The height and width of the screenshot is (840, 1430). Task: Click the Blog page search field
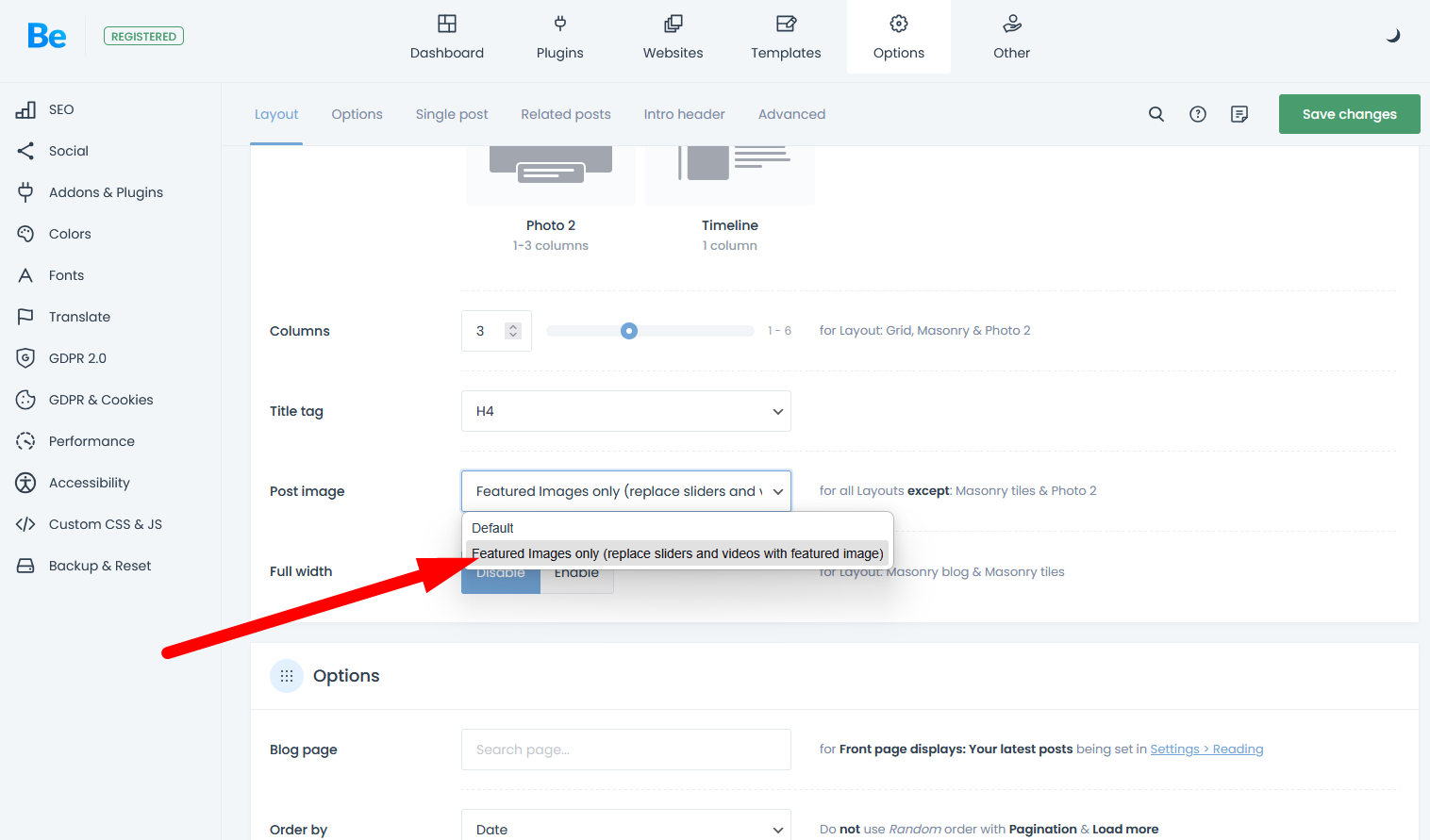point(625,749)
